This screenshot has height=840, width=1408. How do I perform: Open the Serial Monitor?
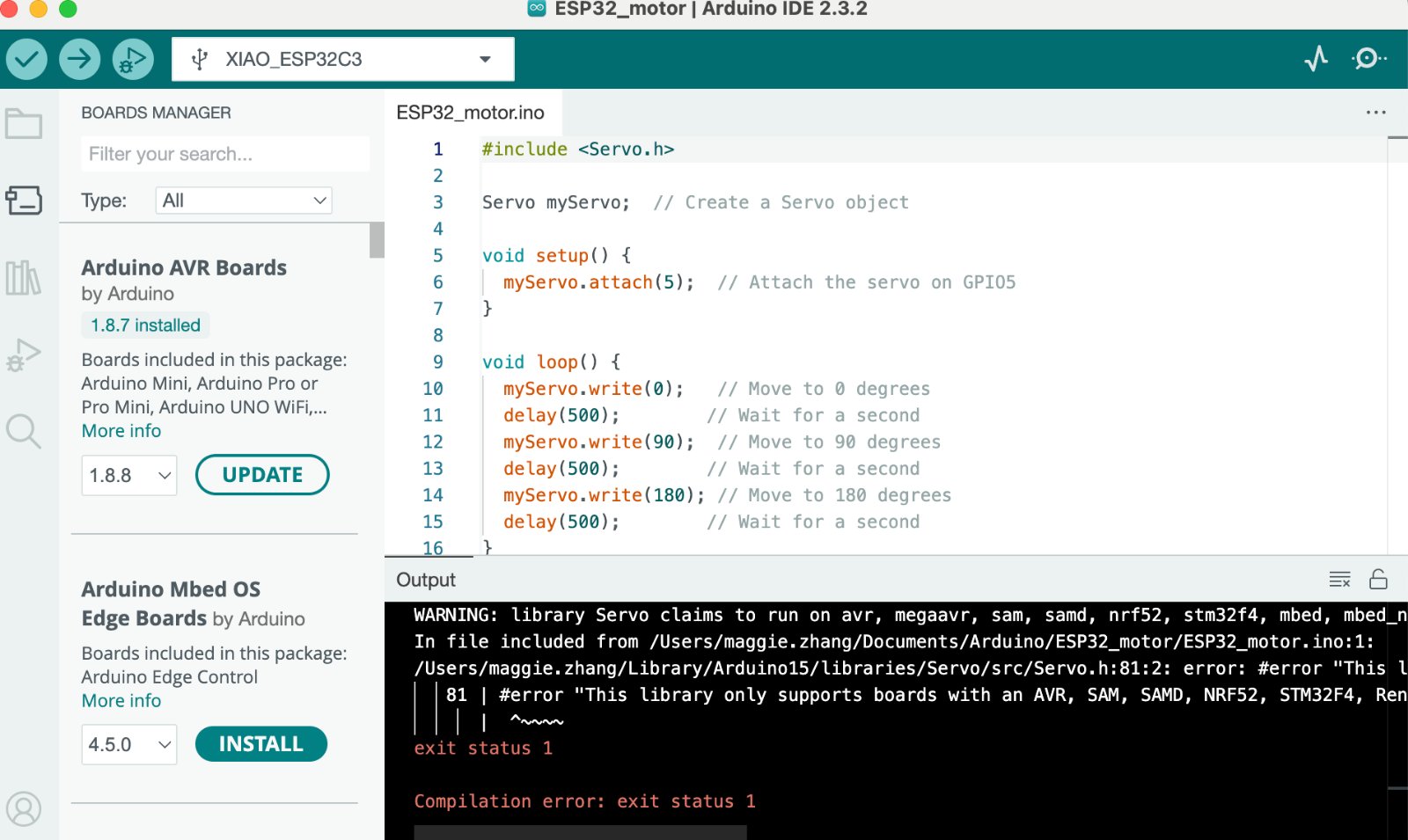coord(1368,59)
